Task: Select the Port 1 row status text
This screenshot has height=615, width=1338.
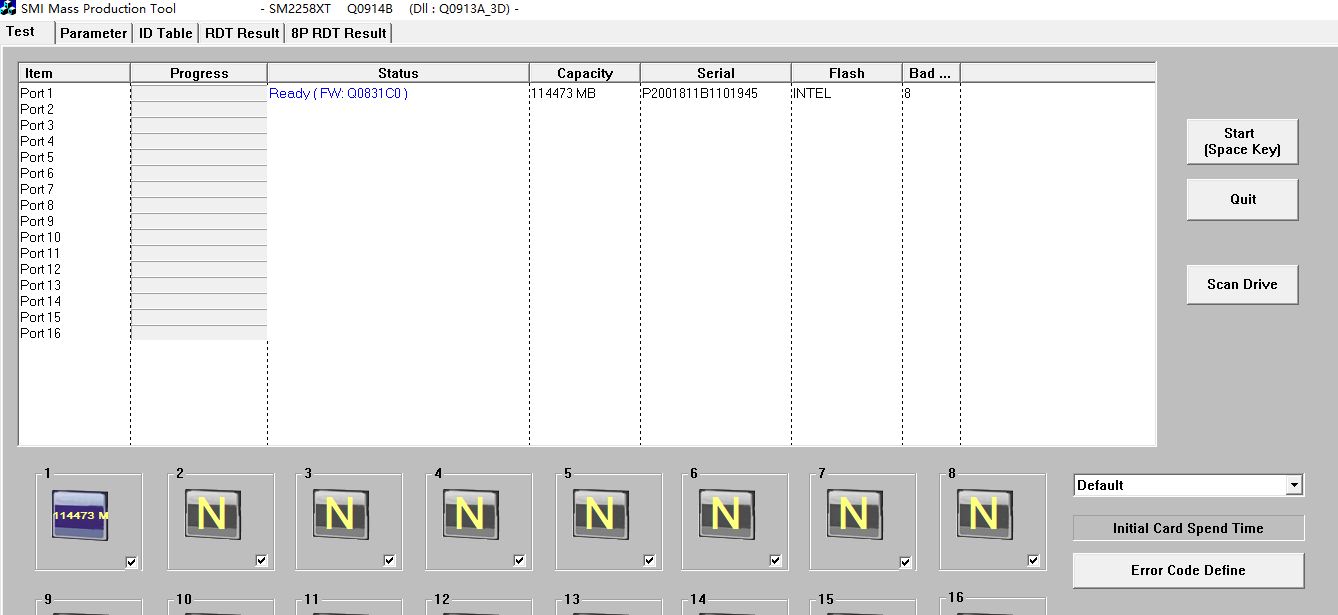Action: [338, 94]
